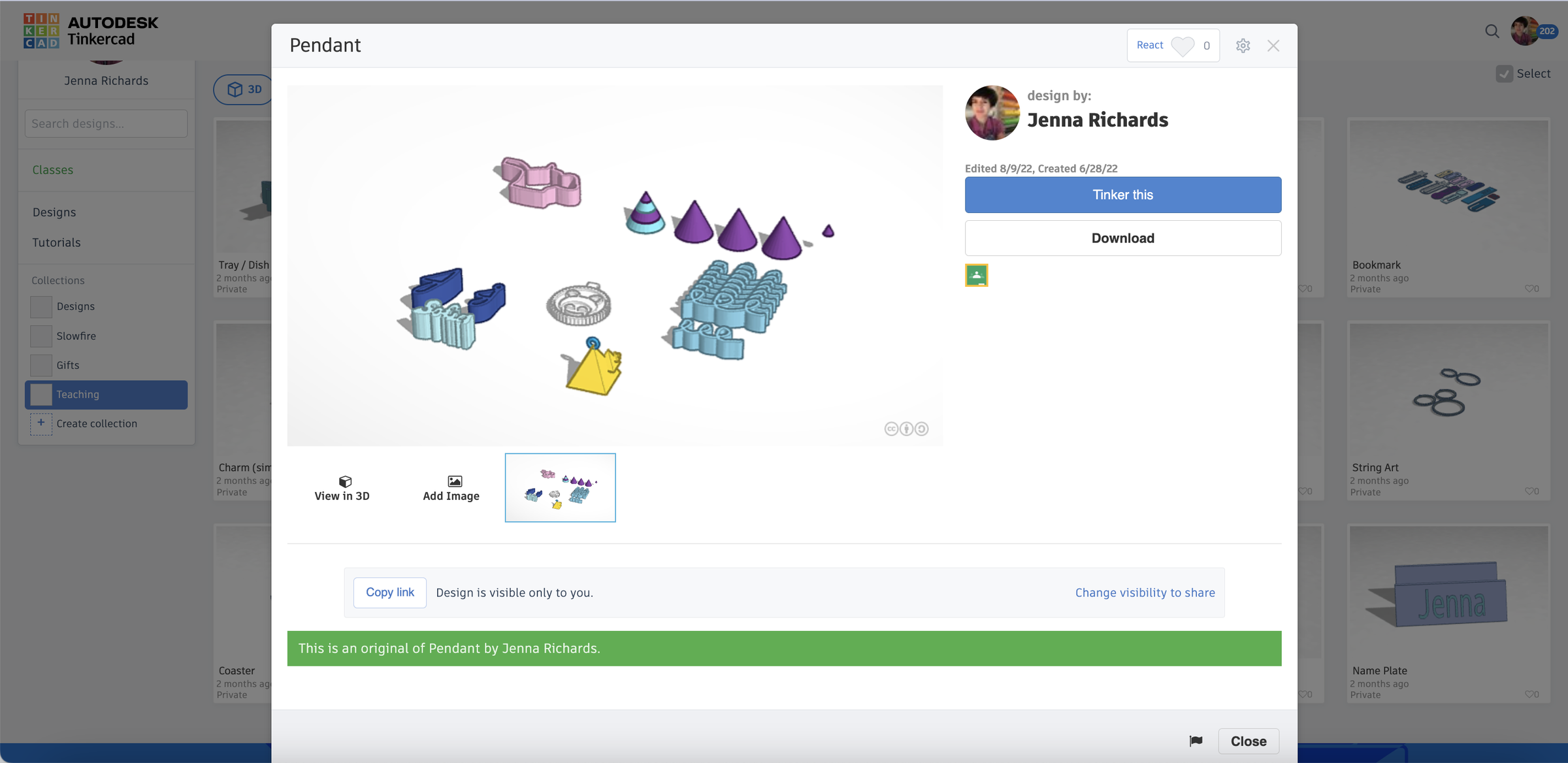Image resolution: width=1568 pixels, height=763 pixels.
Task: Open Change visibility to share
Action: pos(1144,593)
